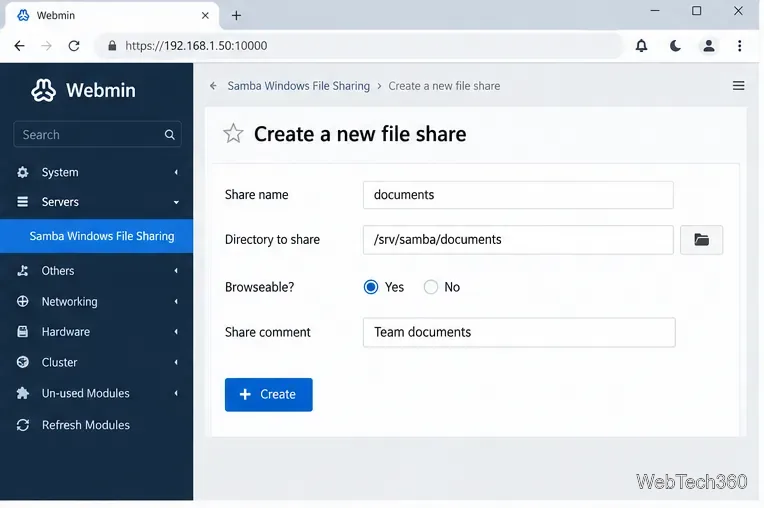The width and height of the screenshot is (764, 508).
Task: Open the hamburger menu at top right of the page
Action: click(x=738, y=86)
